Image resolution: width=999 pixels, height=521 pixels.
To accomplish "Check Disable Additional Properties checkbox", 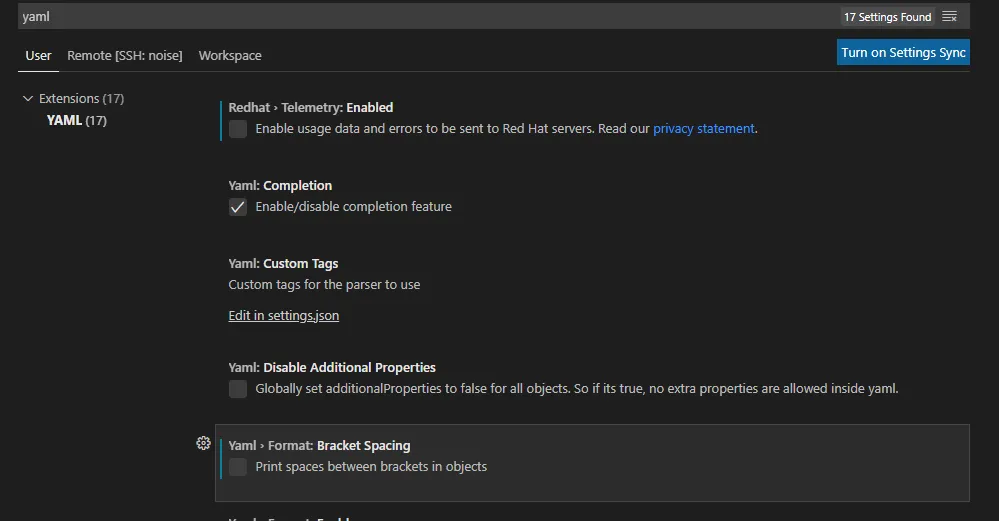I will [x=238, y=389].
